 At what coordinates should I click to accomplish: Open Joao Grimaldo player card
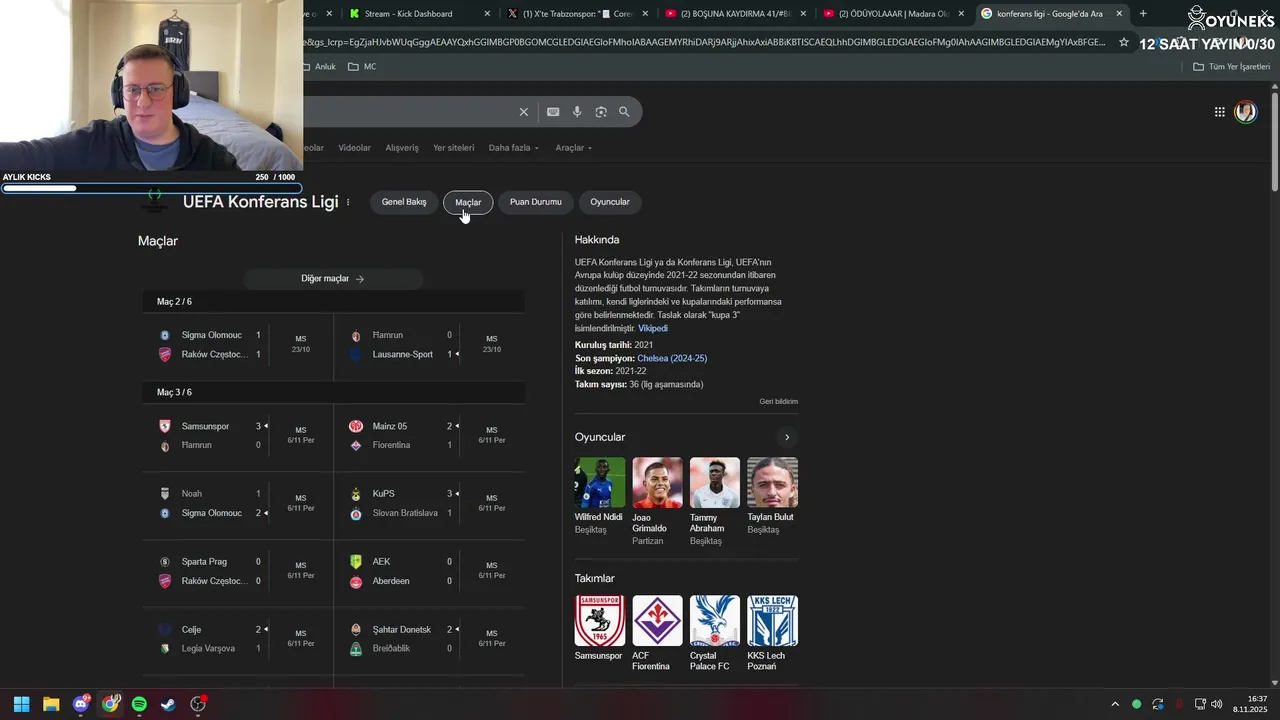(x=657, y=501)
